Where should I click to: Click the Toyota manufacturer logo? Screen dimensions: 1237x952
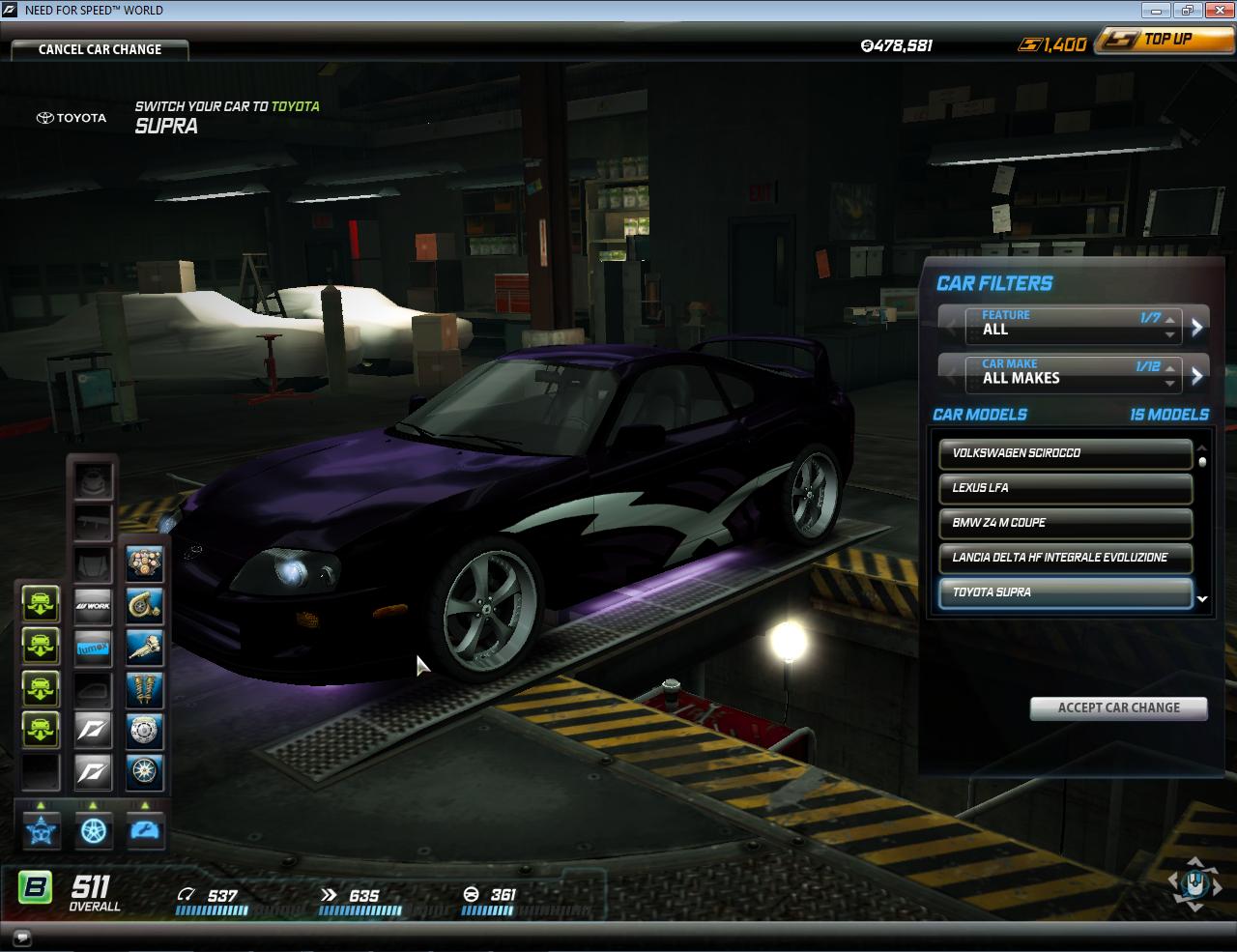pos(72,118)
